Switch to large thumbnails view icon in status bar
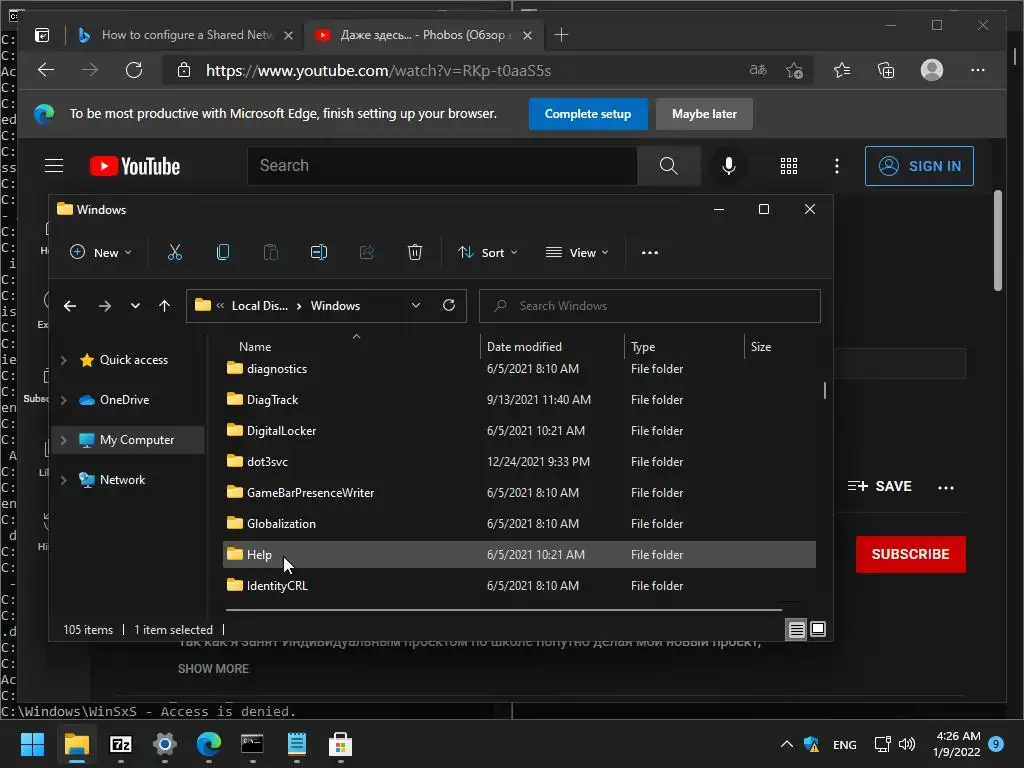The width and height of the screenshot is (1024, 768). click(x=818, y=629)
